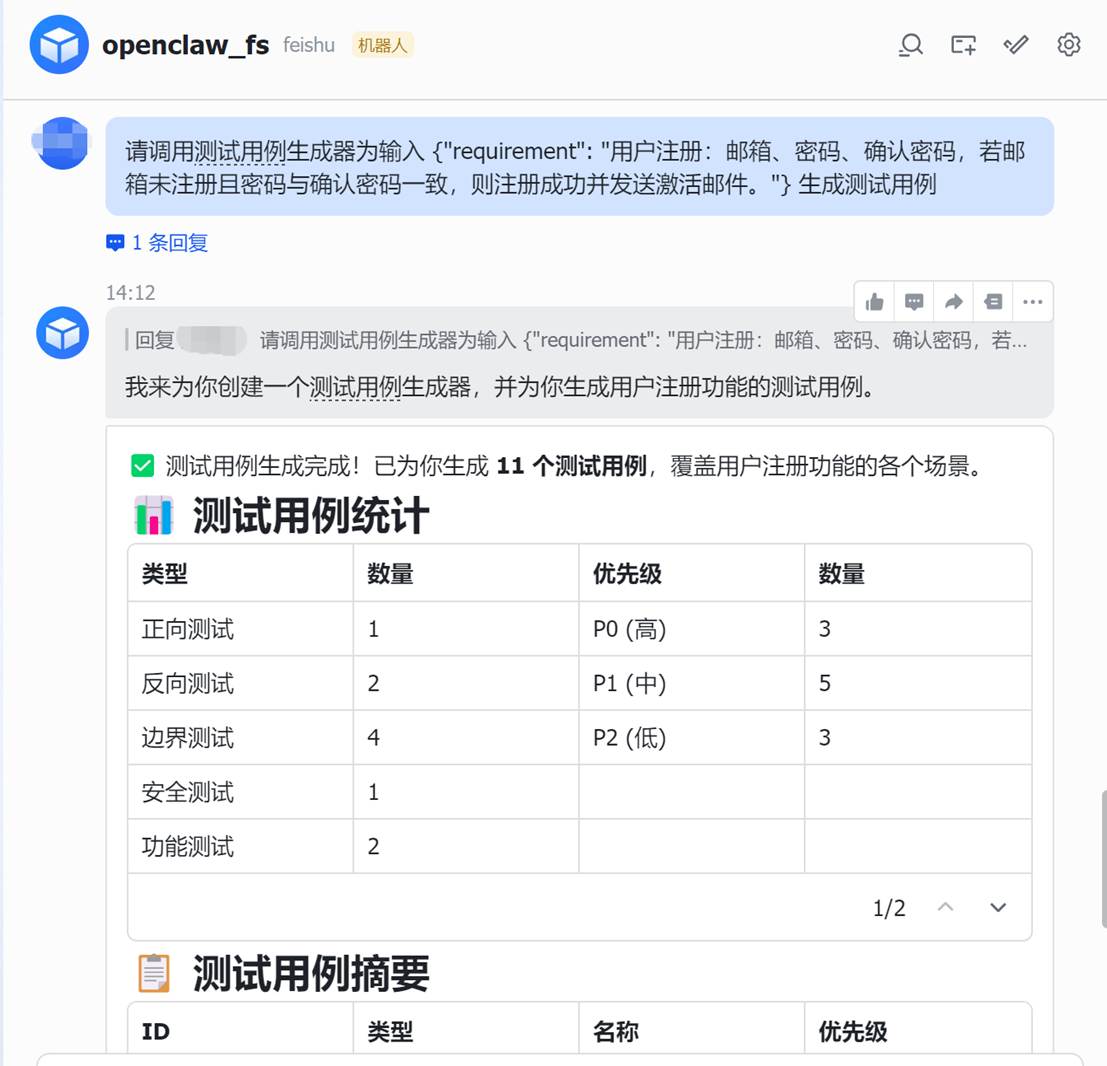Open the more options three-dots menu
Viewport: 1107px width, 1066px height.
coord(1032,302)
